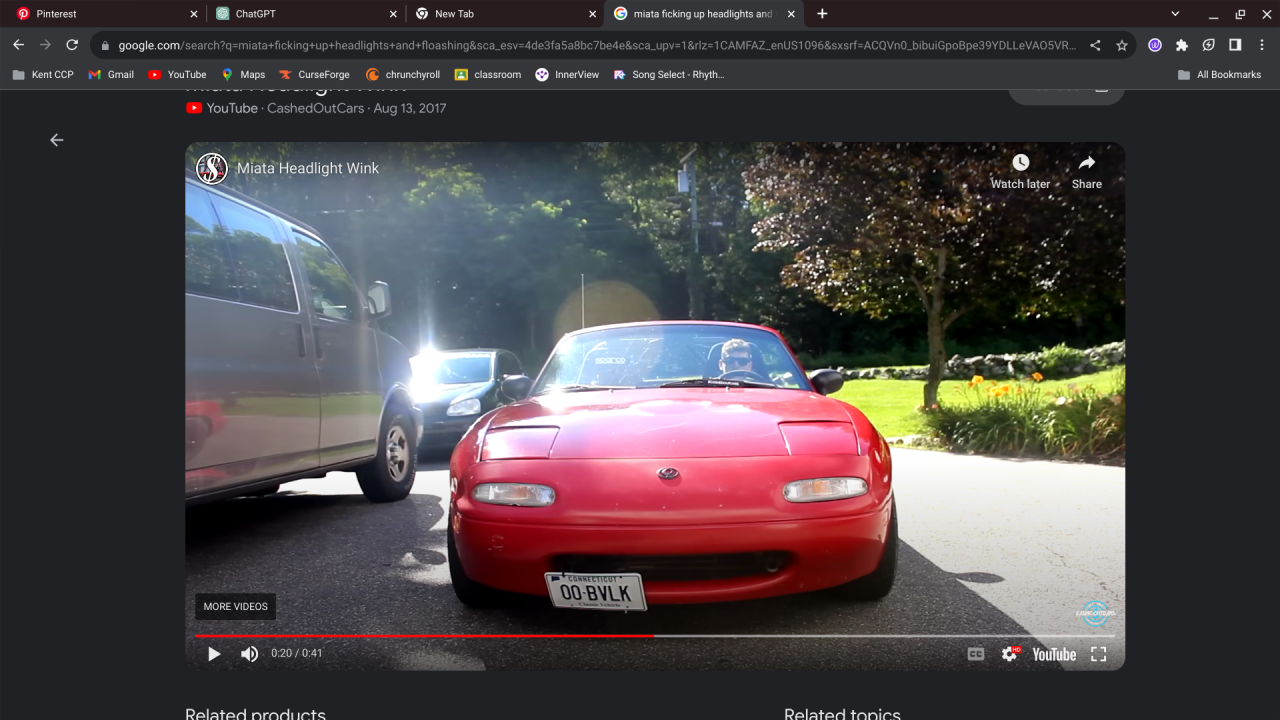
Task: Open video quality settings gear
Action: tap(1010, 654)
